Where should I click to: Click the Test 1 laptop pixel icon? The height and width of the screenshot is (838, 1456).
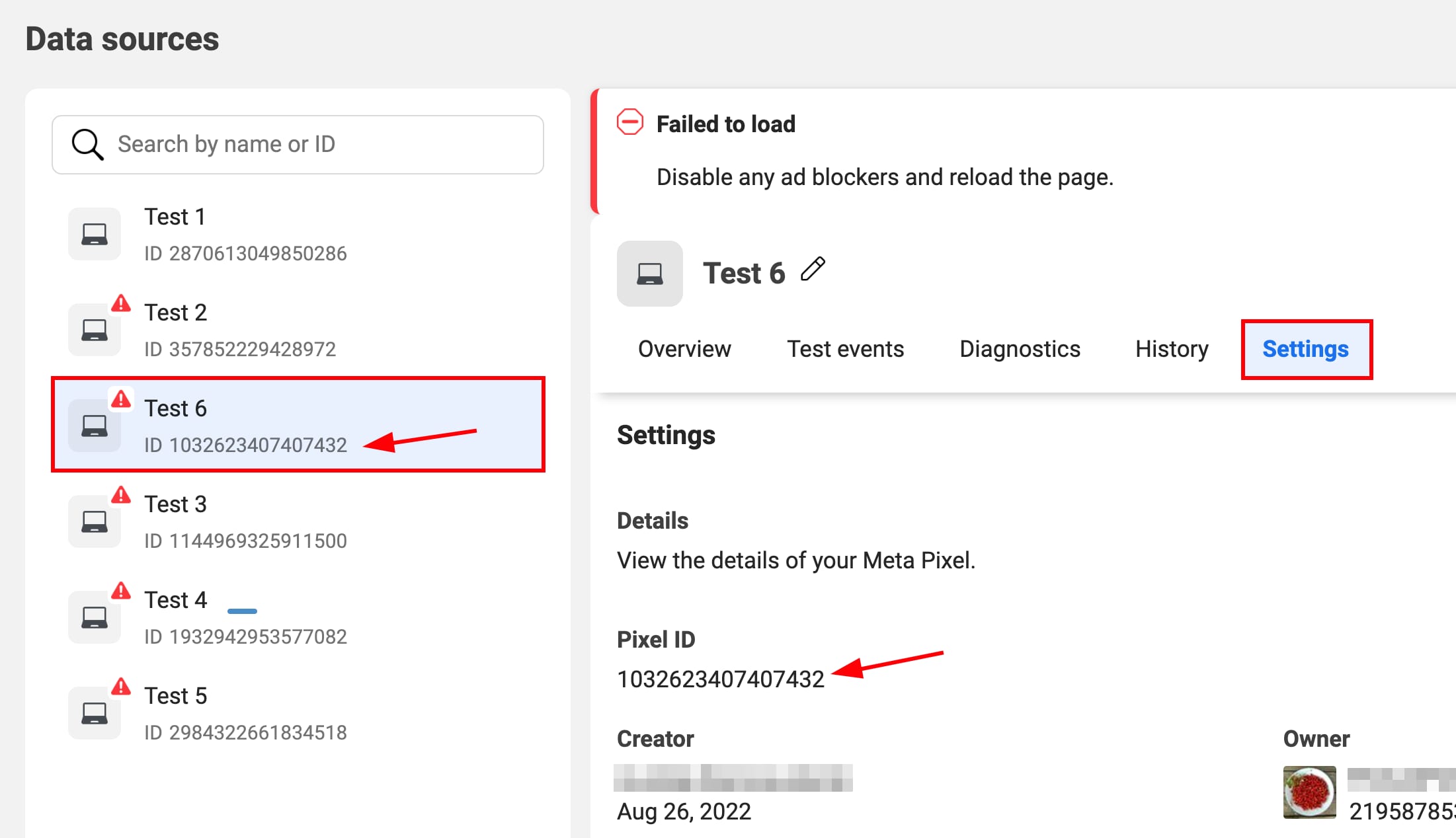click(95, 234)
